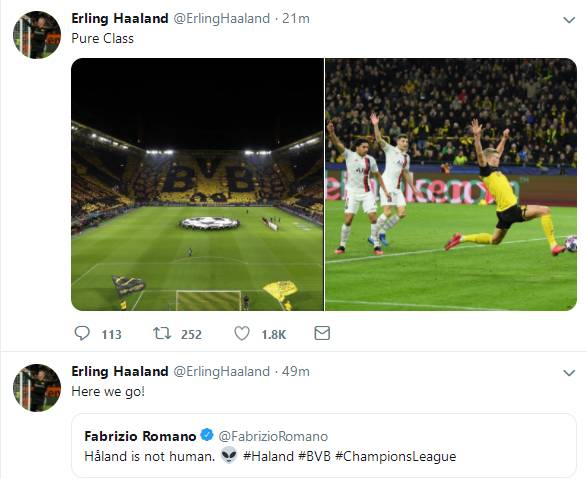The image size is (587, 479).
Task: Open the #Haland hashtag
Action: tap(268, 457)
